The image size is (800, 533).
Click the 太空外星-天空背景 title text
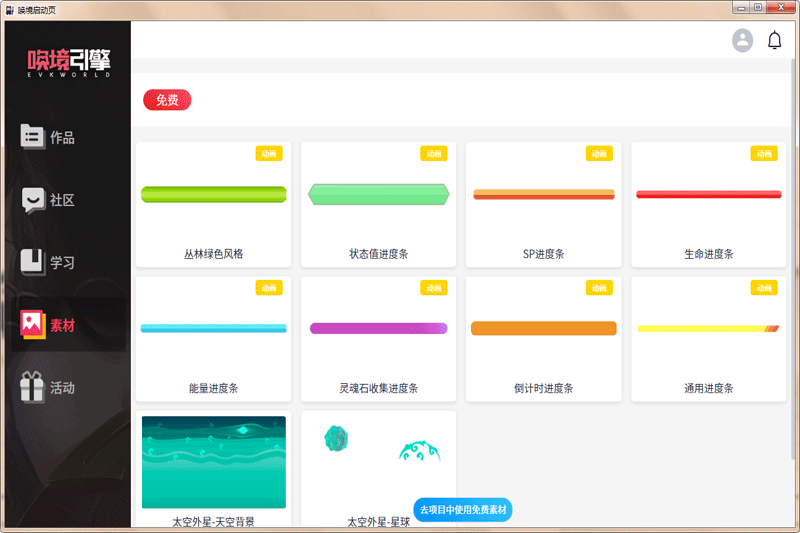214,522
